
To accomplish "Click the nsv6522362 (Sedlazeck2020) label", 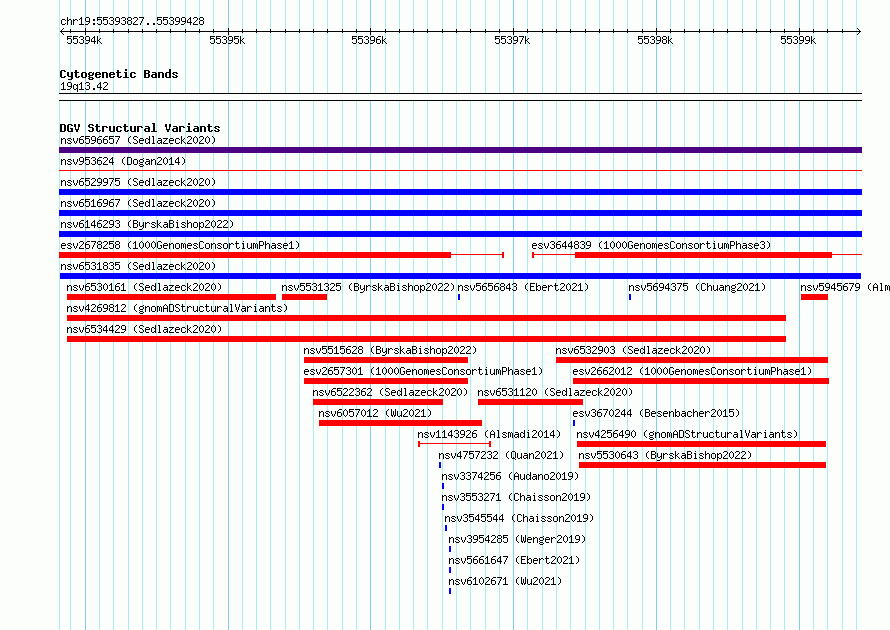I will (390, 392).
